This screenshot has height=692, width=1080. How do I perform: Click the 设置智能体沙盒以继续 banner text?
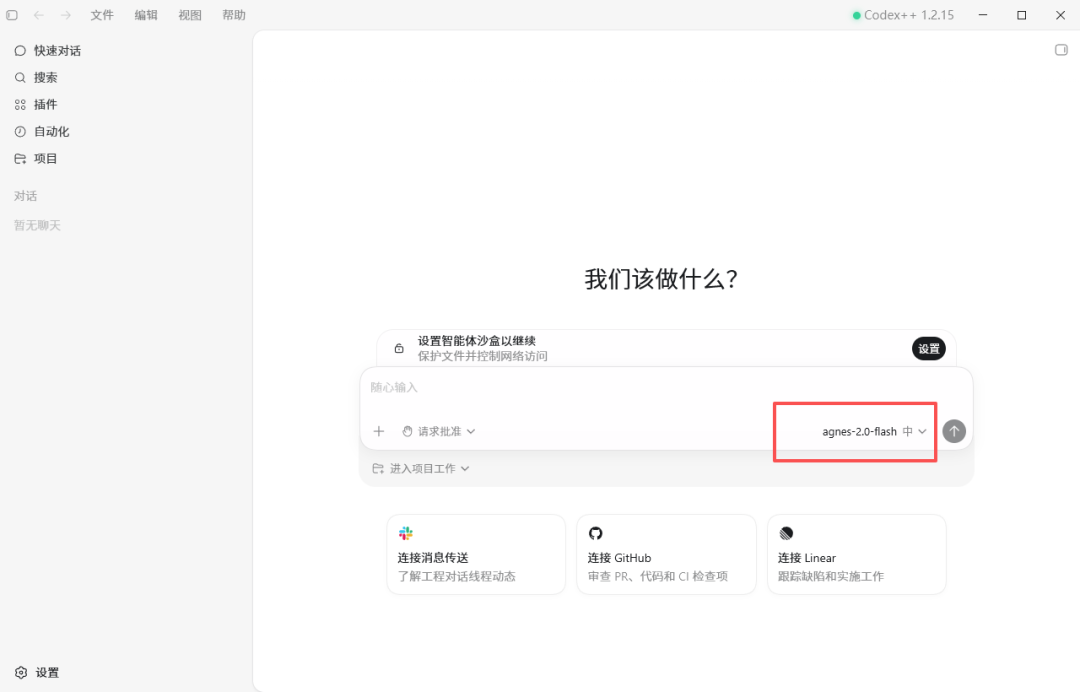point(477,341)
